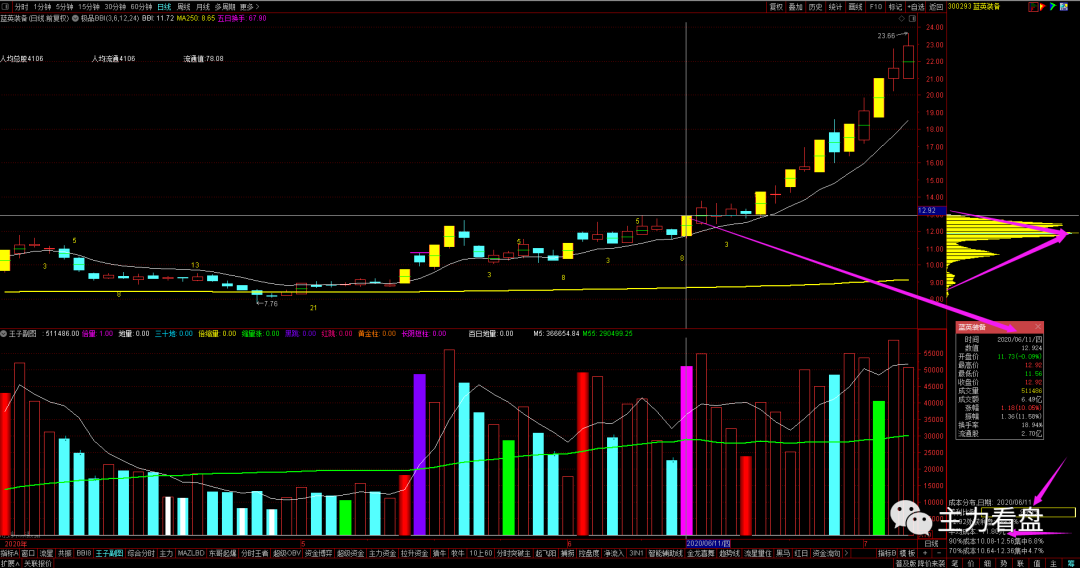Select the 净流入 indicator tab
The width and height of the screenshot is (1080, 568).
pyautogui.click(x=613, y=554)
